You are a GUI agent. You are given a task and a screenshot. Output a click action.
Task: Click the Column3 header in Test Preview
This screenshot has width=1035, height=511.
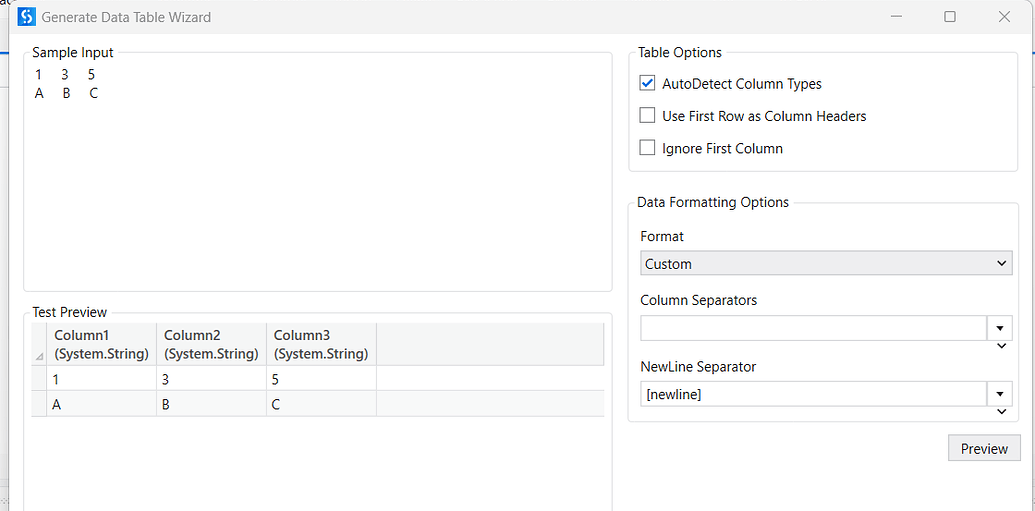pos(321,344)
